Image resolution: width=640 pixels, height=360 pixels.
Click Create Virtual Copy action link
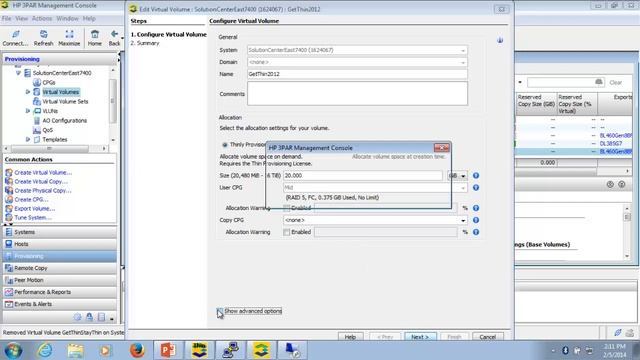[41, 182]
